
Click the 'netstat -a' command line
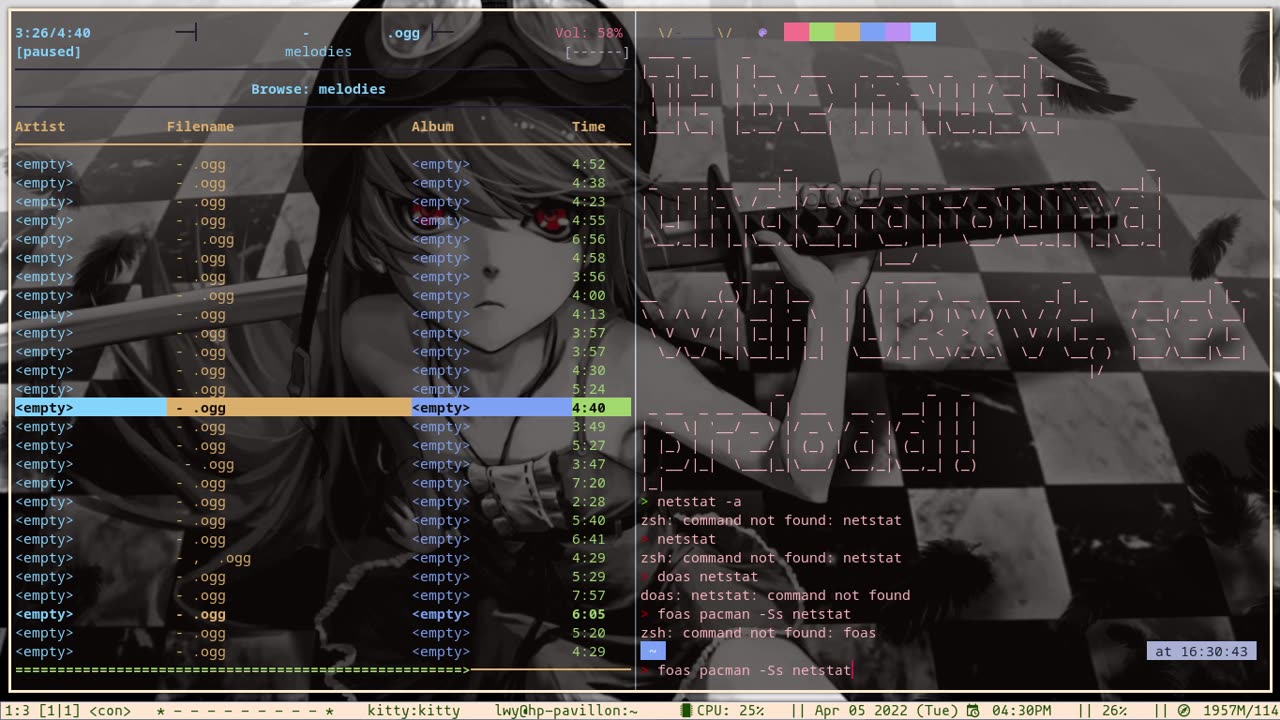[699, 502]
